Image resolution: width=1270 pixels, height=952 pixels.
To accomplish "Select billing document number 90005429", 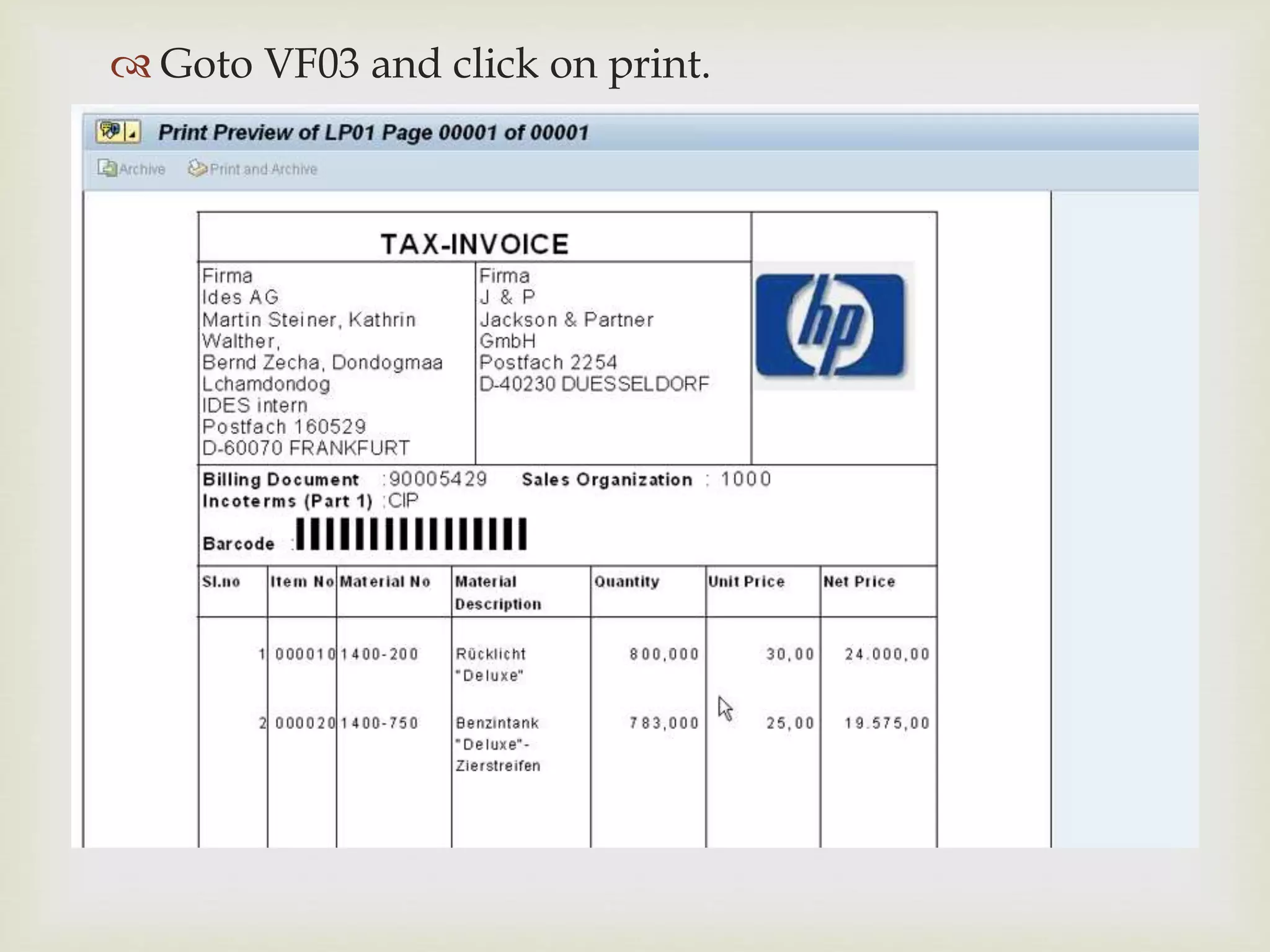I will [x=438, y=479].
